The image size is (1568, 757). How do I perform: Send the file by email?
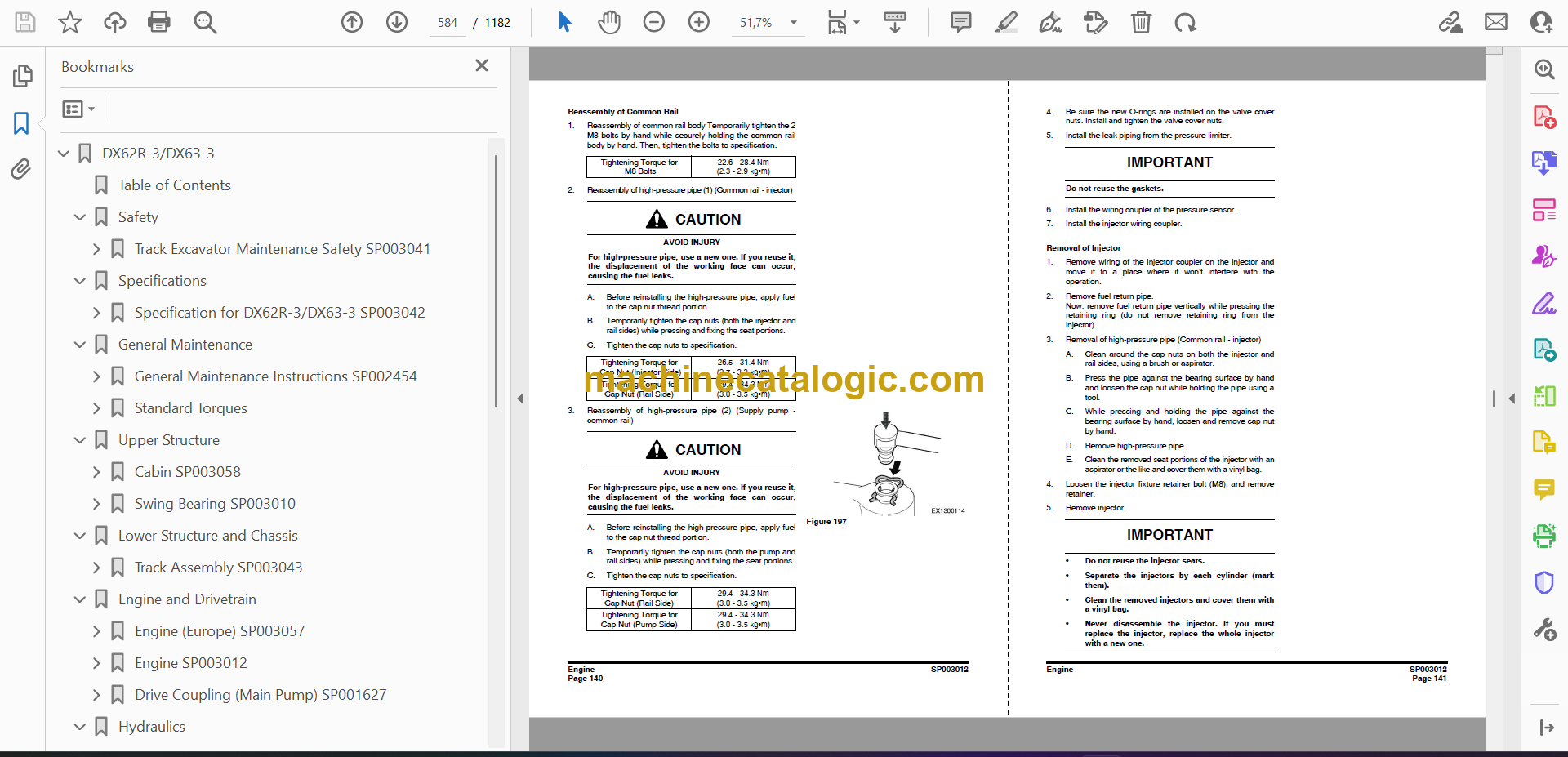coord(1496,22)
